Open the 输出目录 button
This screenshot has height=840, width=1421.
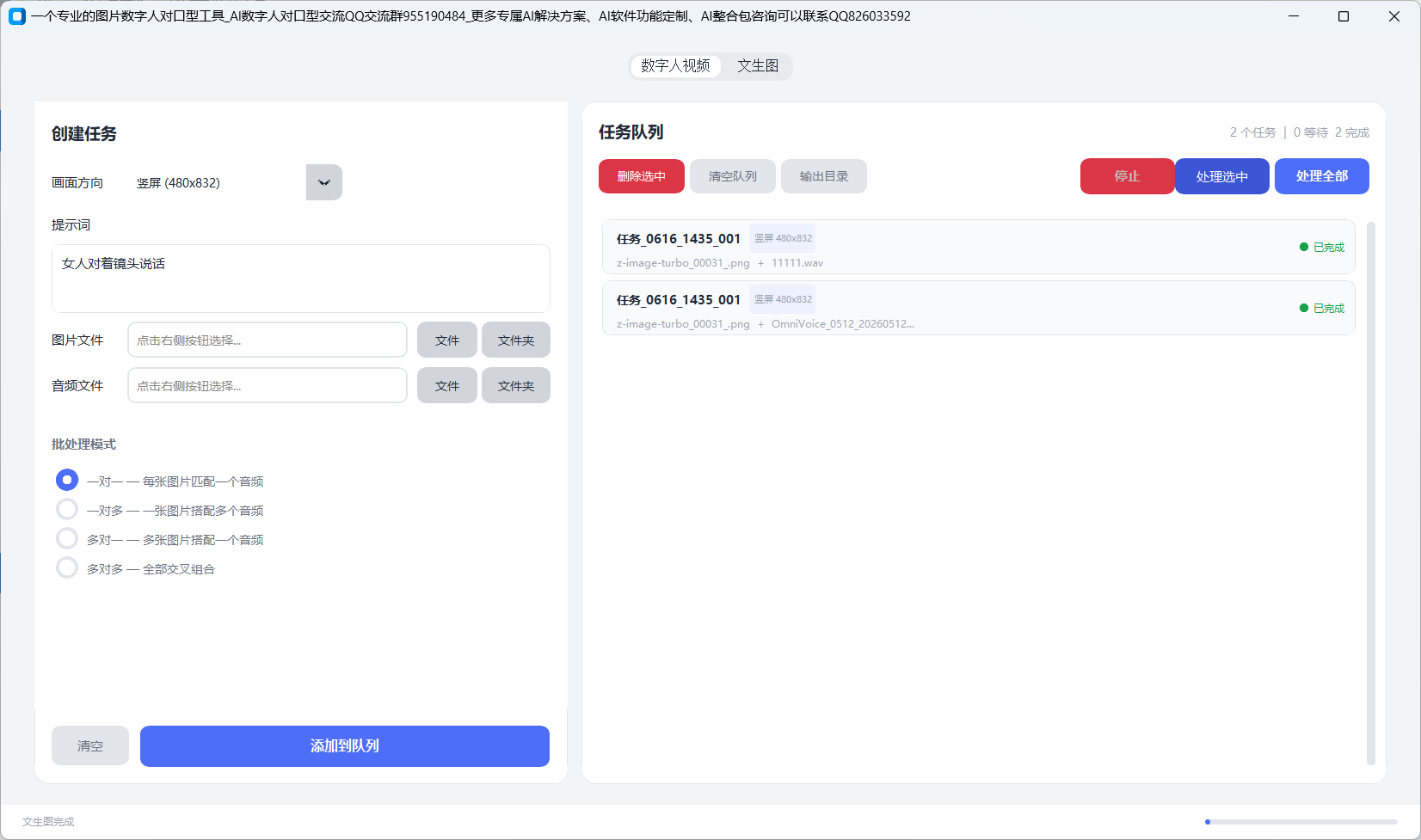pyautogui.click(x=824, y=176)
